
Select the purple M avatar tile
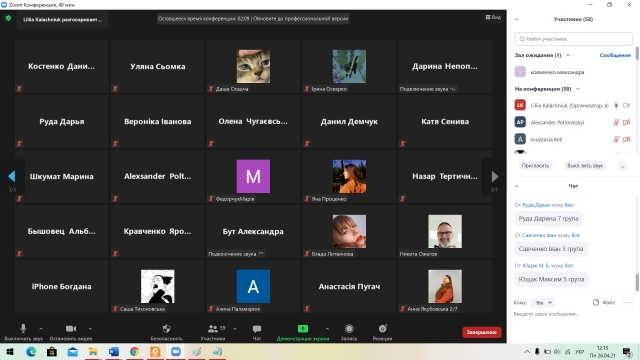[253, 176]
